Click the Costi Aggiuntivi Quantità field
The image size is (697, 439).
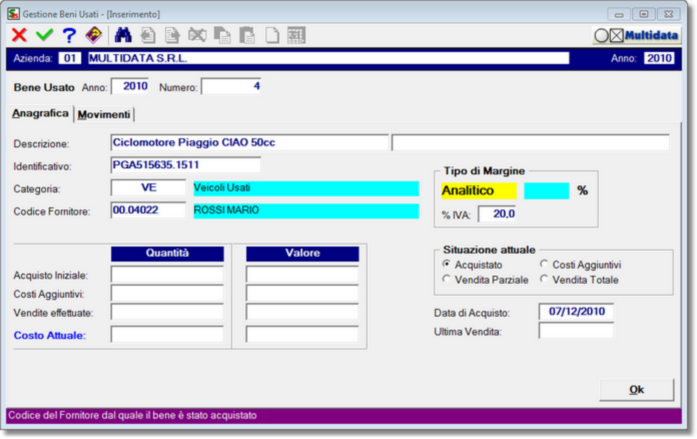pyautogui.click(x=167, y=293)
